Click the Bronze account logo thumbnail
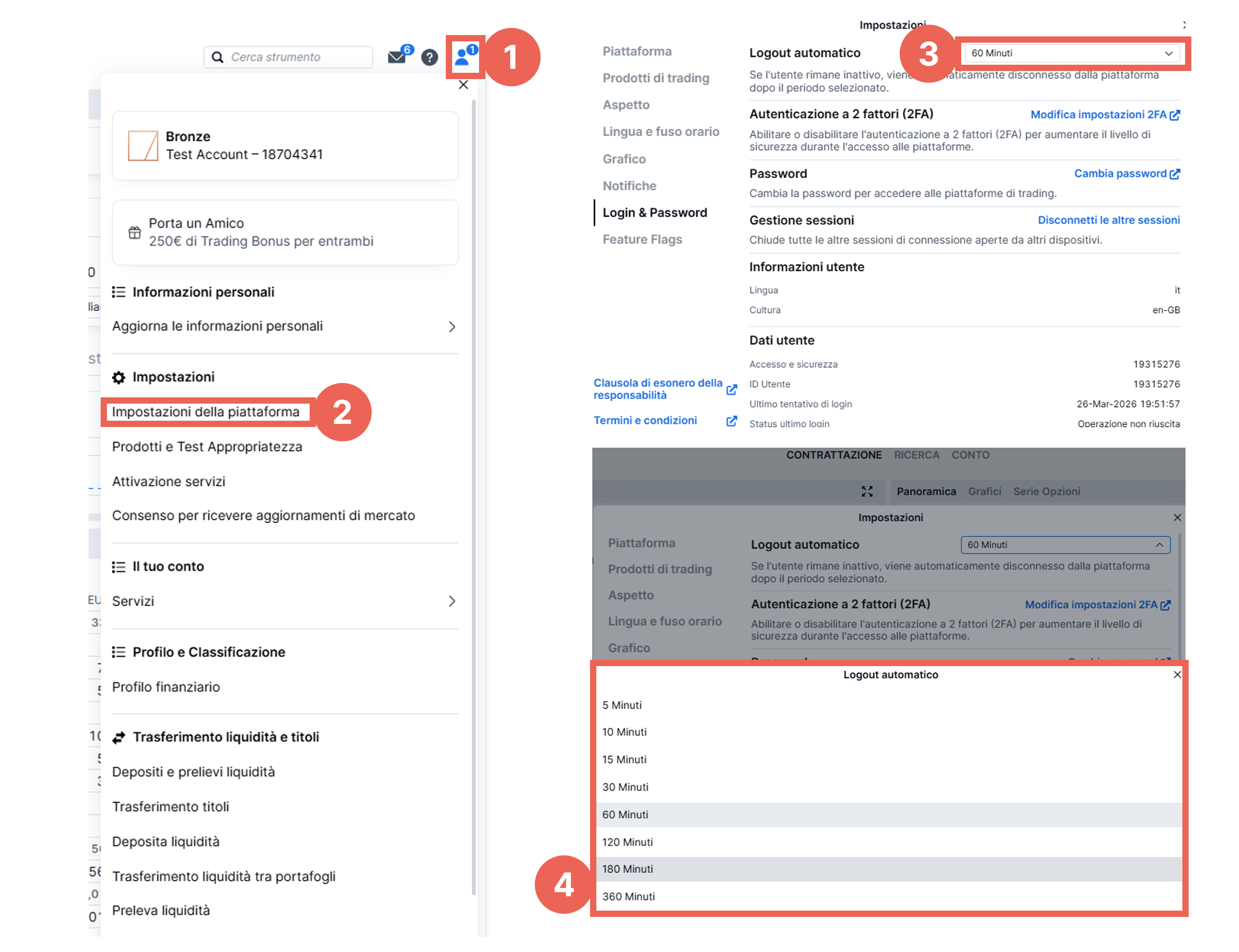 (x=143, y=146)
